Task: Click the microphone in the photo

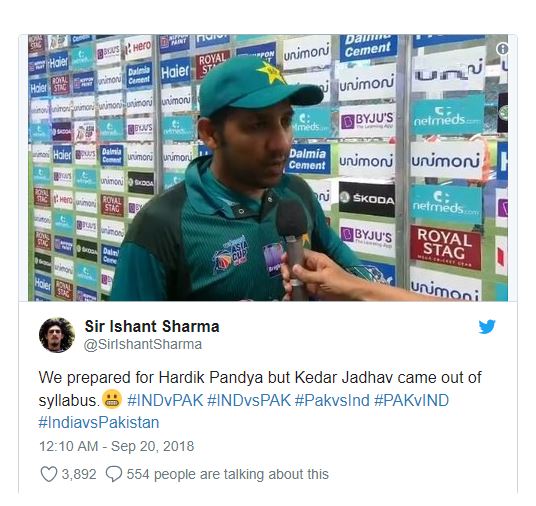Action: point(293,247)
